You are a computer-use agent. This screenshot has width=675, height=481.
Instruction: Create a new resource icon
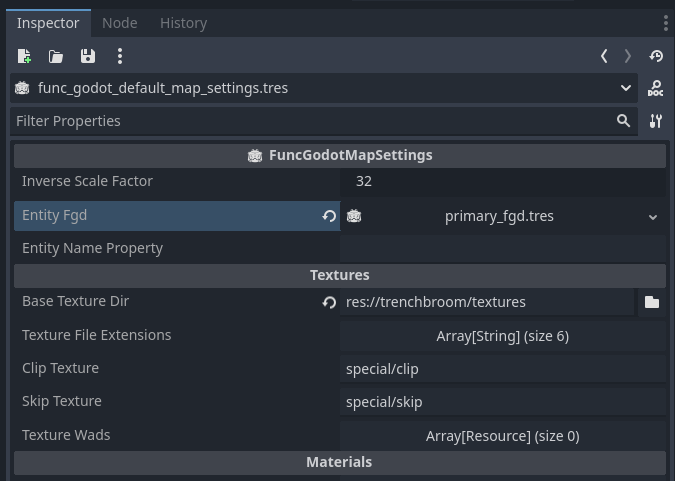(x=24, y=56)
